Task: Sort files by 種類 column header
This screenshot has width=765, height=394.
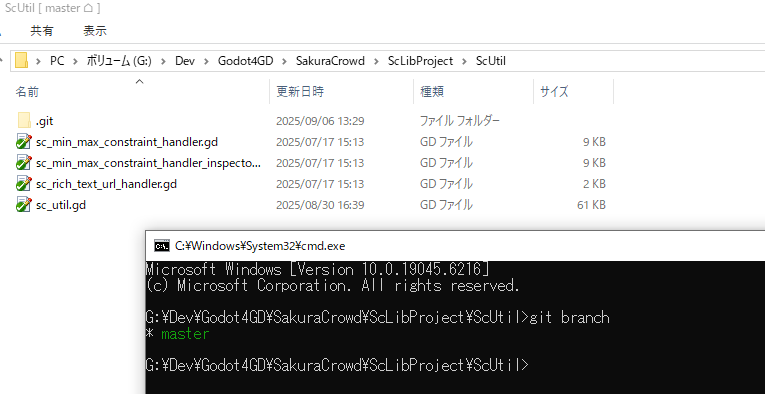Action: [432, 92]
